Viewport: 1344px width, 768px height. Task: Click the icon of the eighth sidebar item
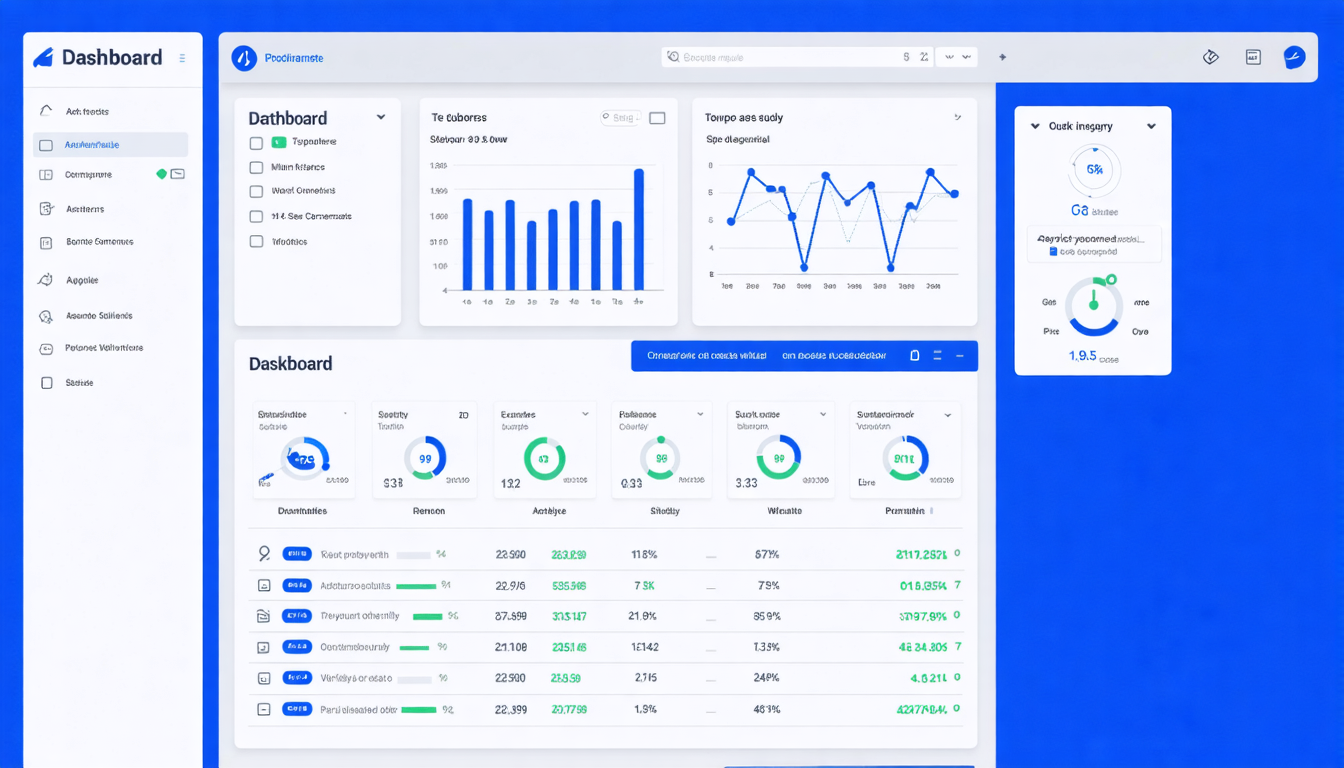click(x=45, y=349)
